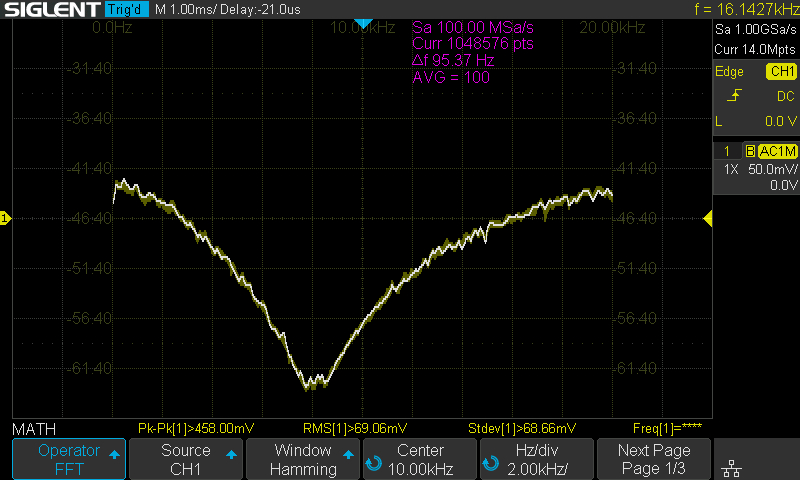Click the yellow channel 1 ground marker
Viewport: 800px width, 480px height.
pos(5,218)
